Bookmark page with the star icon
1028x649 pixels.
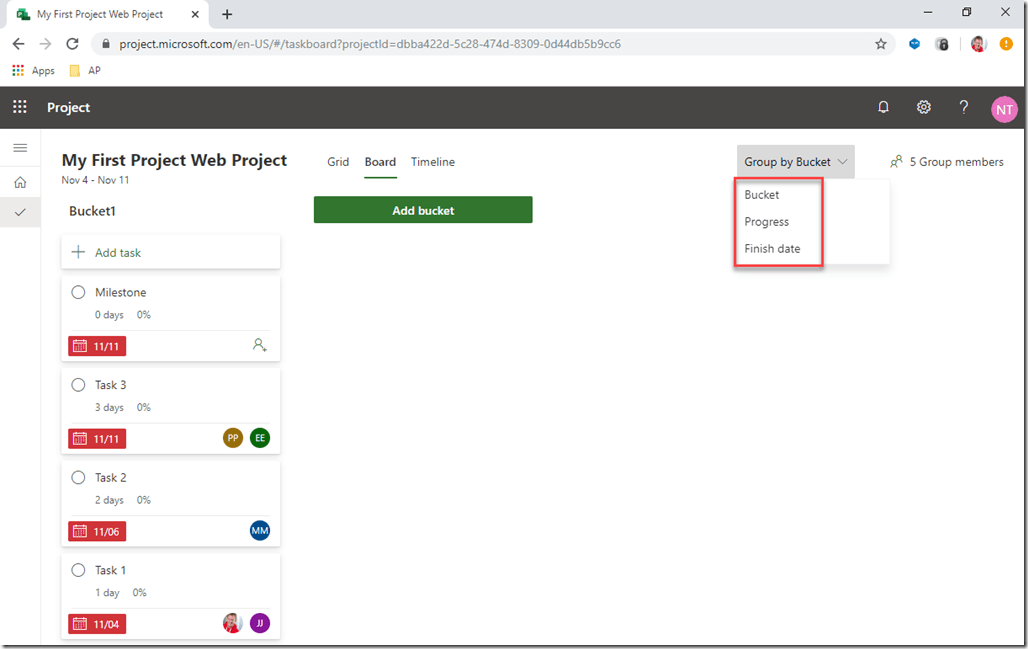(x=881, y=44)
